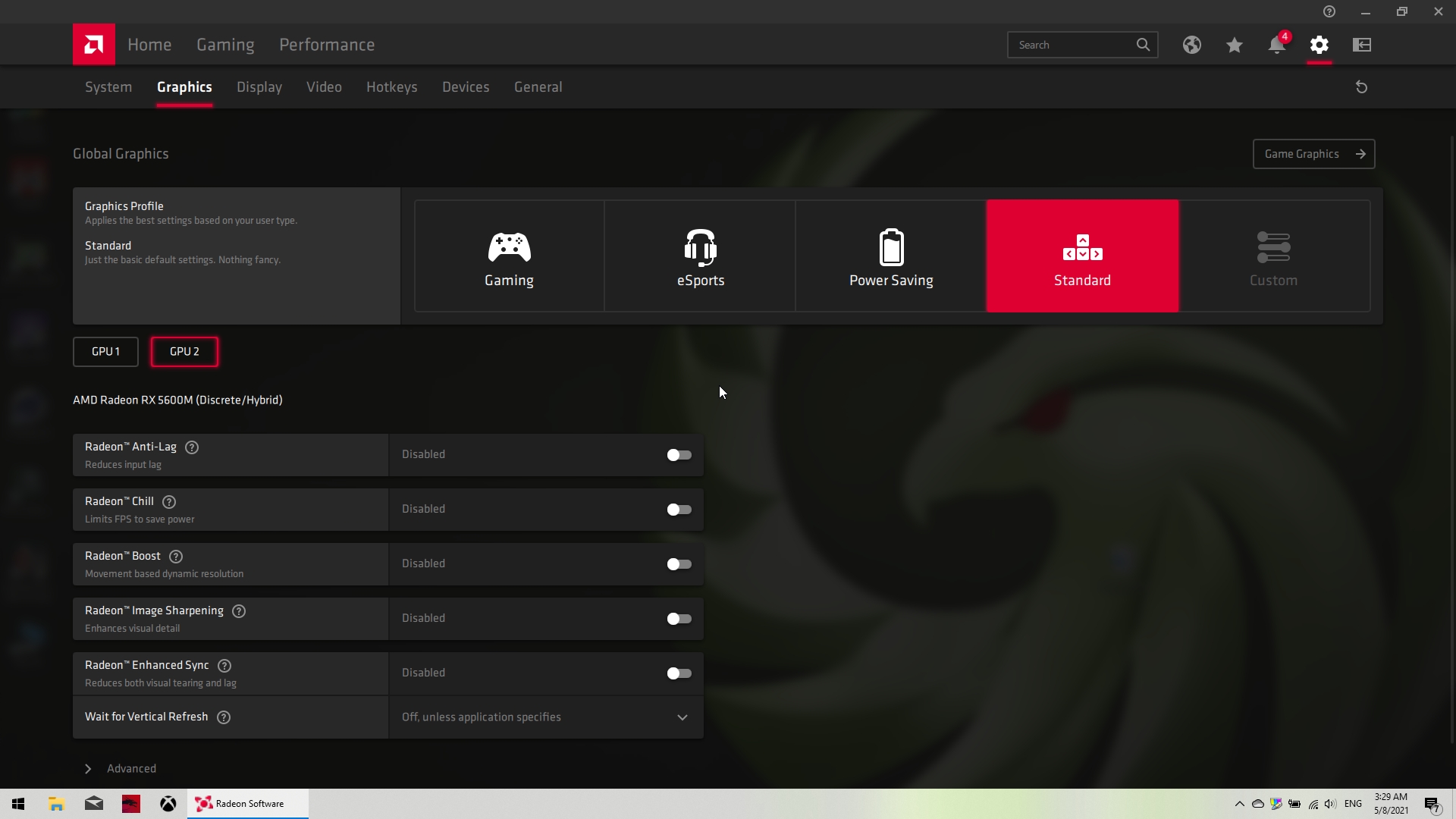Toggle the sidebar panel icon
1456x819 pixels.
pyautogui.click(x=1361, y=45)
